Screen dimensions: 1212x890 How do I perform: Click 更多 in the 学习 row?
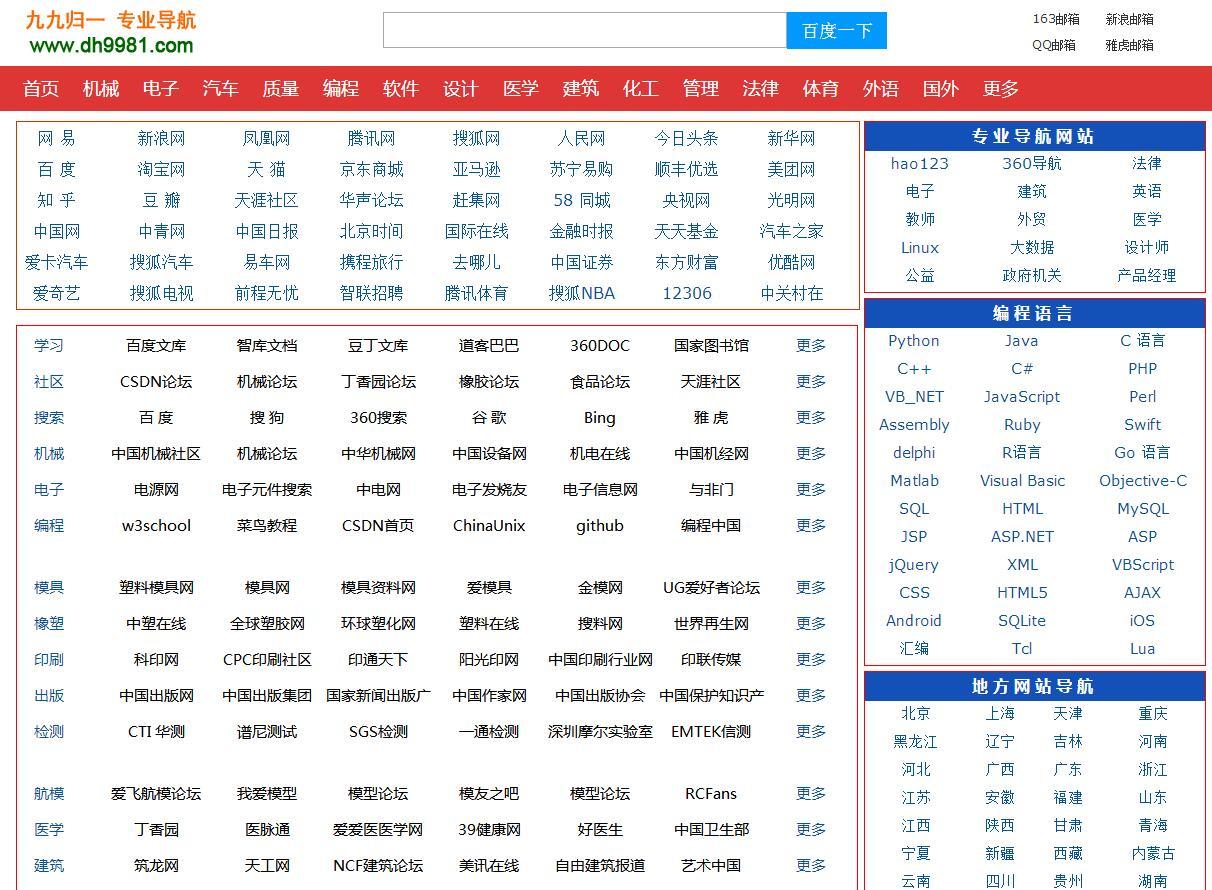811,345
